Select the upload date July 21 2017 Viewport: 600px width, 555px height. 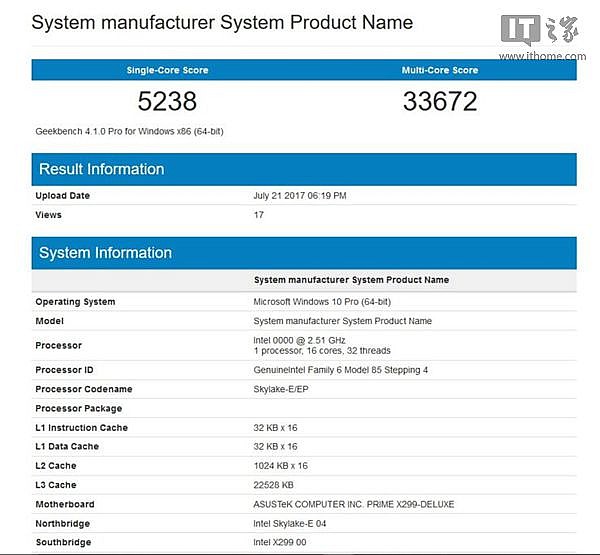pyautogui.click(x=300, y=196)
